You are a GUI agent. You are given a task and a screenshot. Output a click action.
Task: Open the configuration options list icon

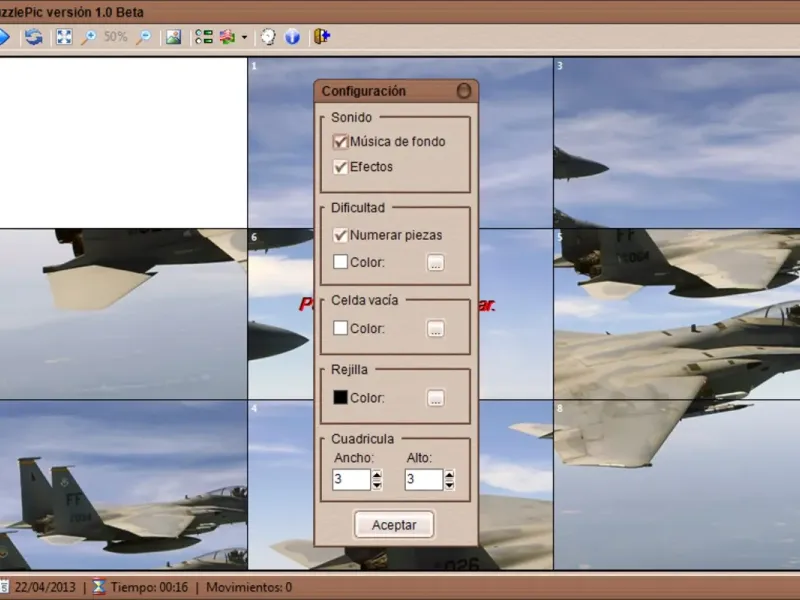pyautogui.click(x=204, y=37)
